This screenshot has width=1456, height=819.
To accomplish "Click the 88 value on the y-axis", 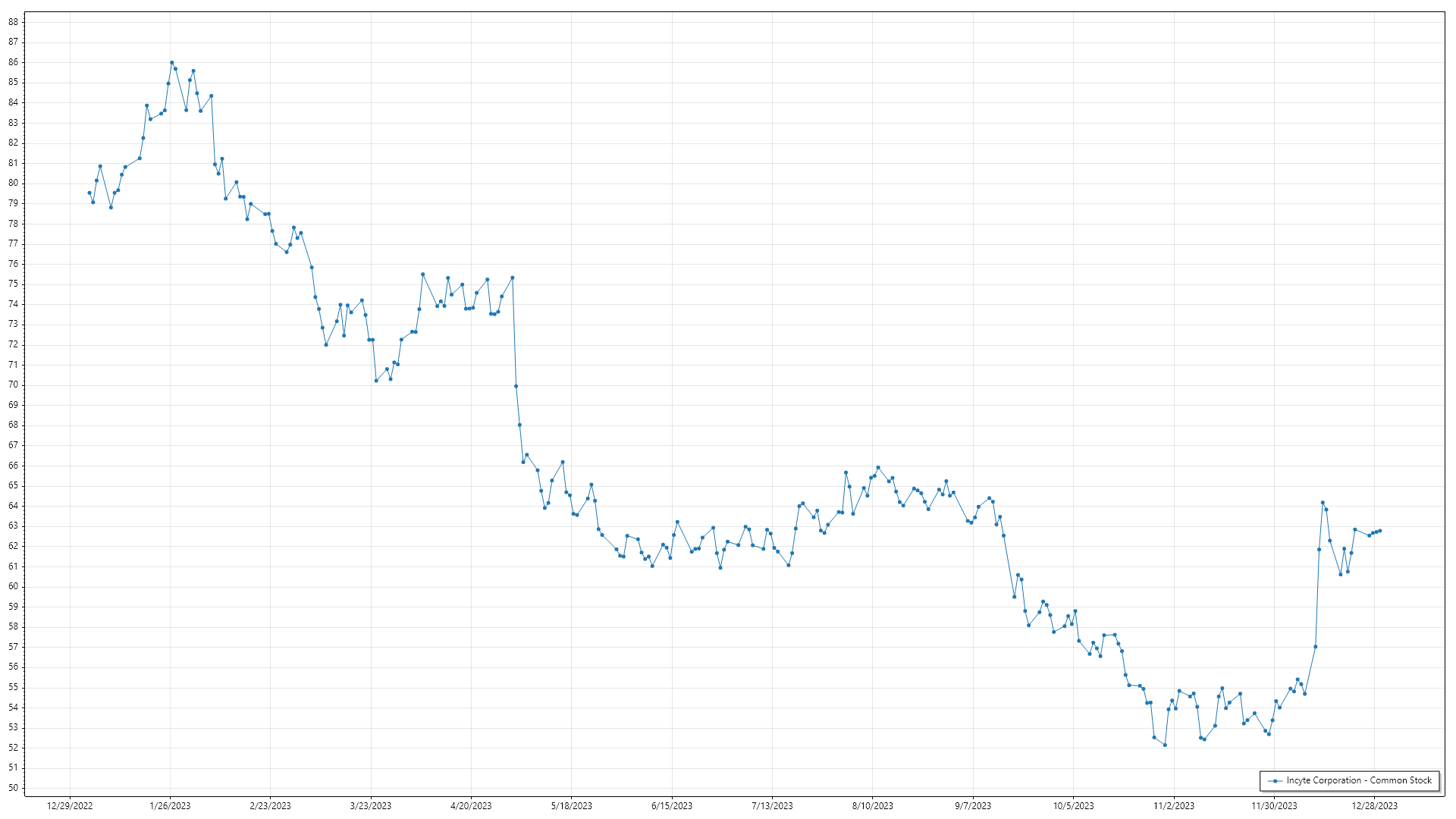I will coord(14,22).
